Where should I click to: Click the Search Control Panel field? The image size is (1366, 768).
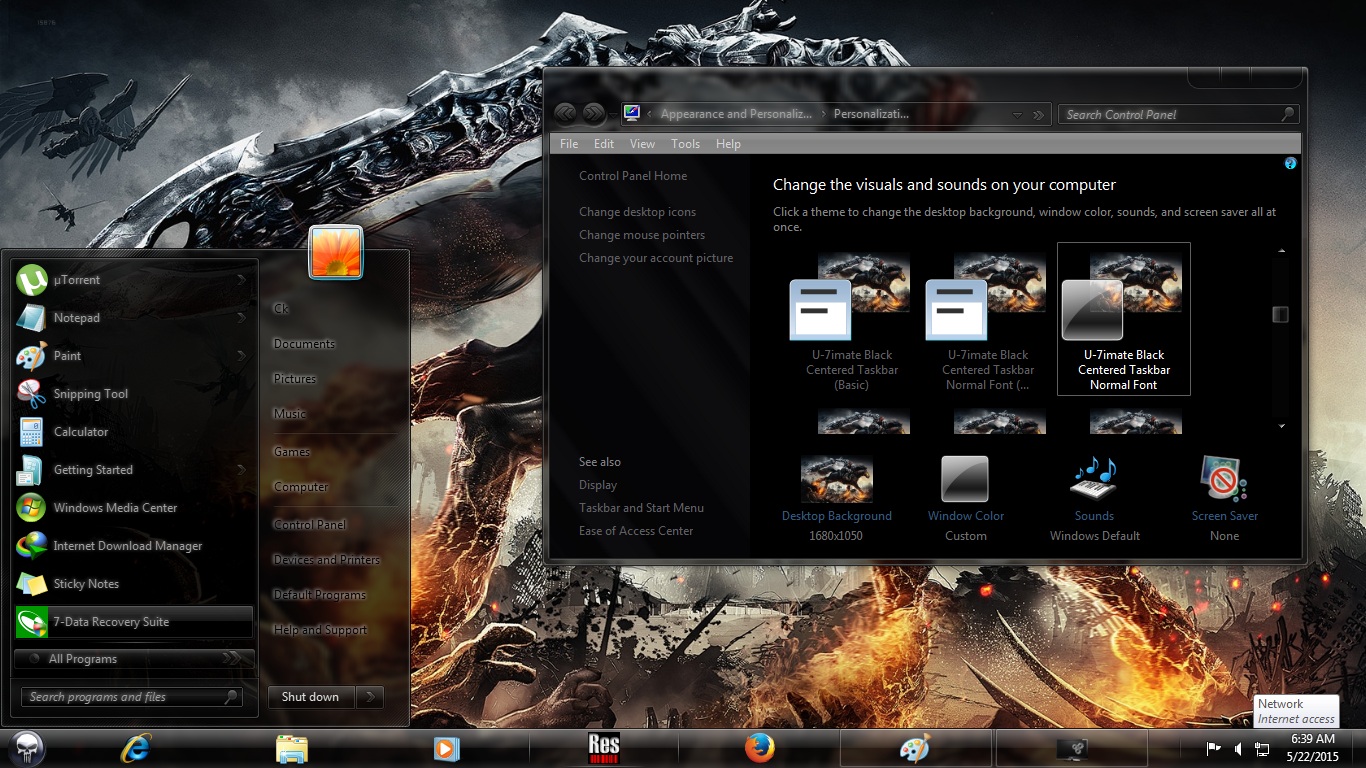click(x=1179, y=114)
